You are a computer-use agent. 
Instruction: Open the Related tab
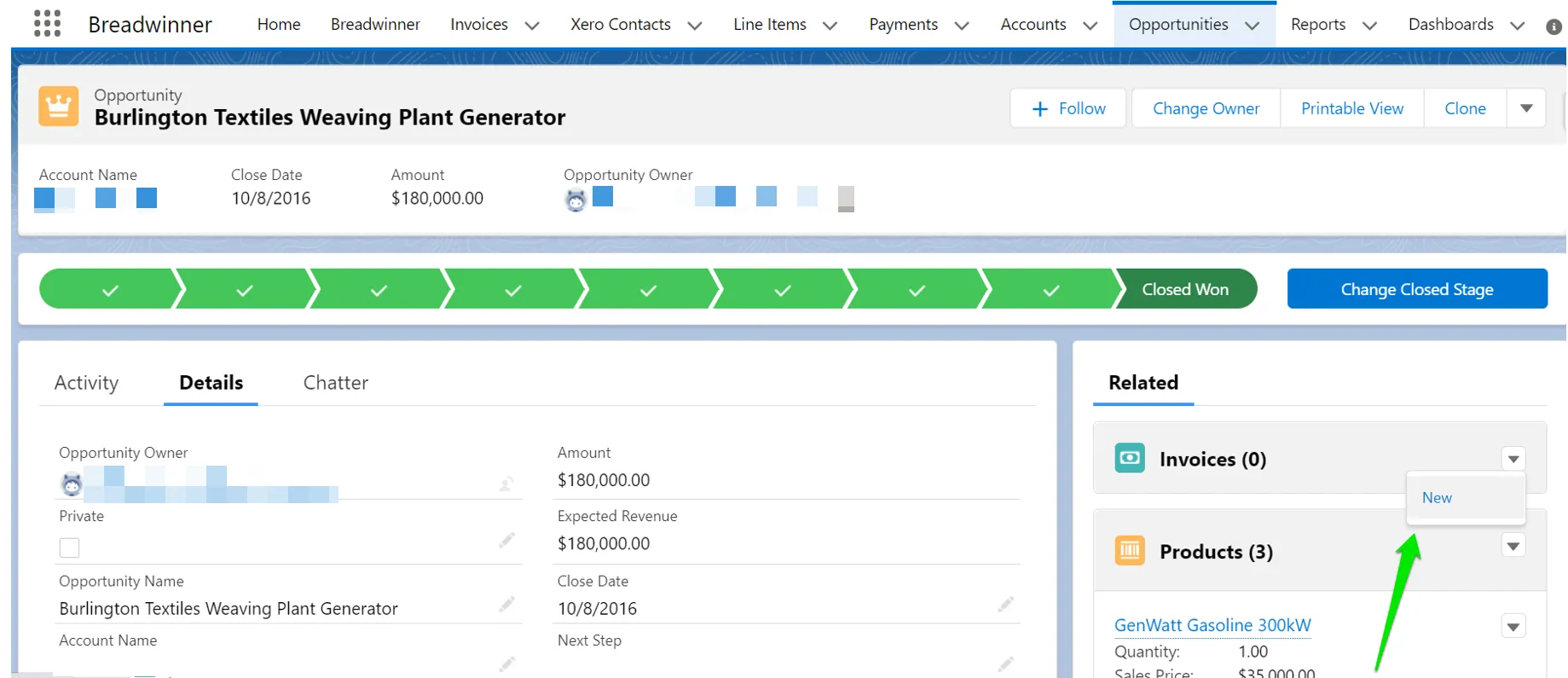pyautogui.click(x=1143, y=382)
